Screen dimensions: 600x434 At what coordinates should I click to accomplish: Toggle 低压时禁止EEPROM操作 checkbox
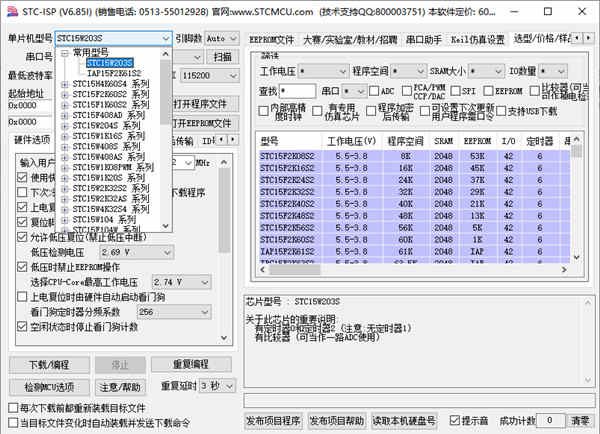coord(22,267)
